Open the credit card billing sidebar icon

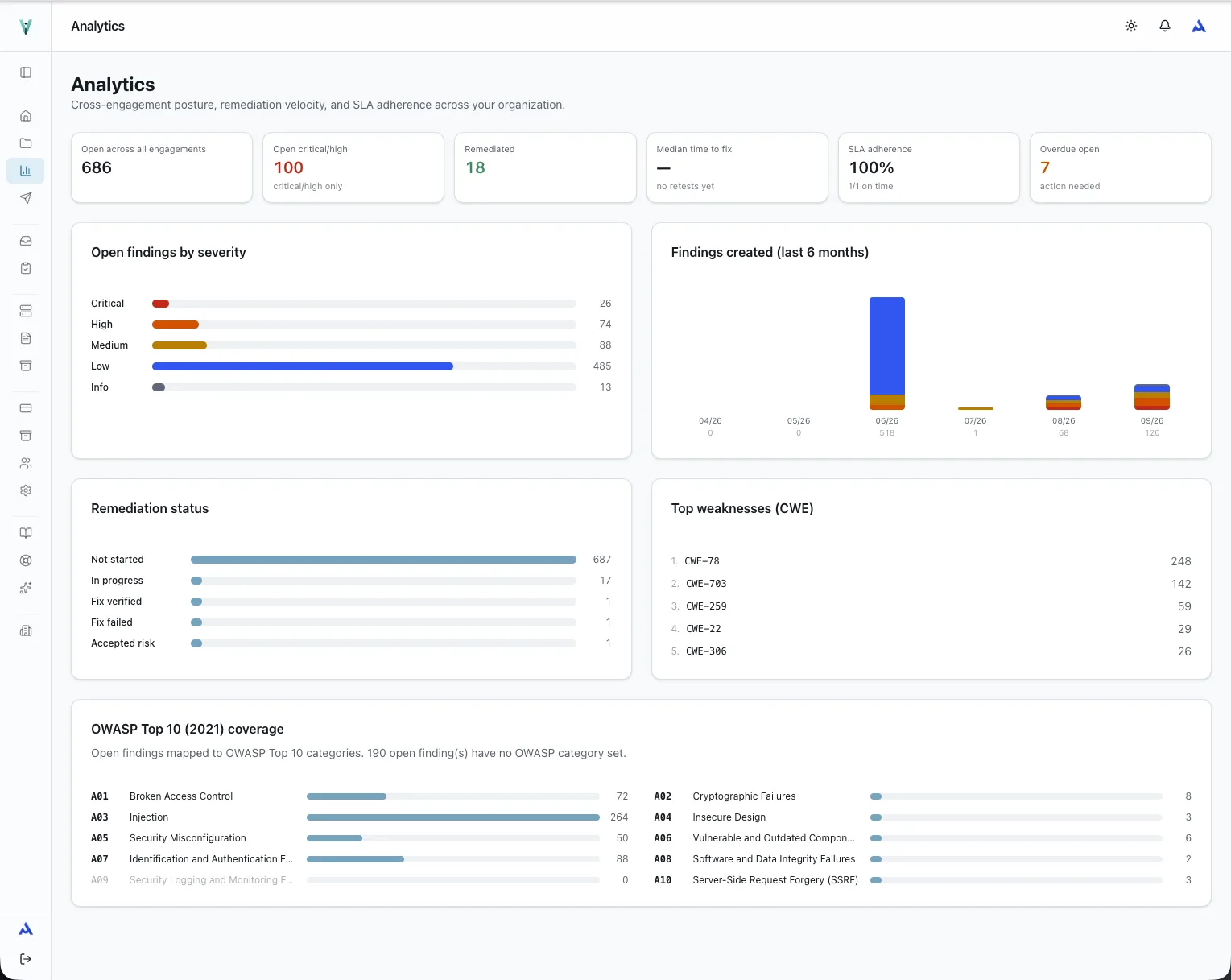click(x=26, y=408)
